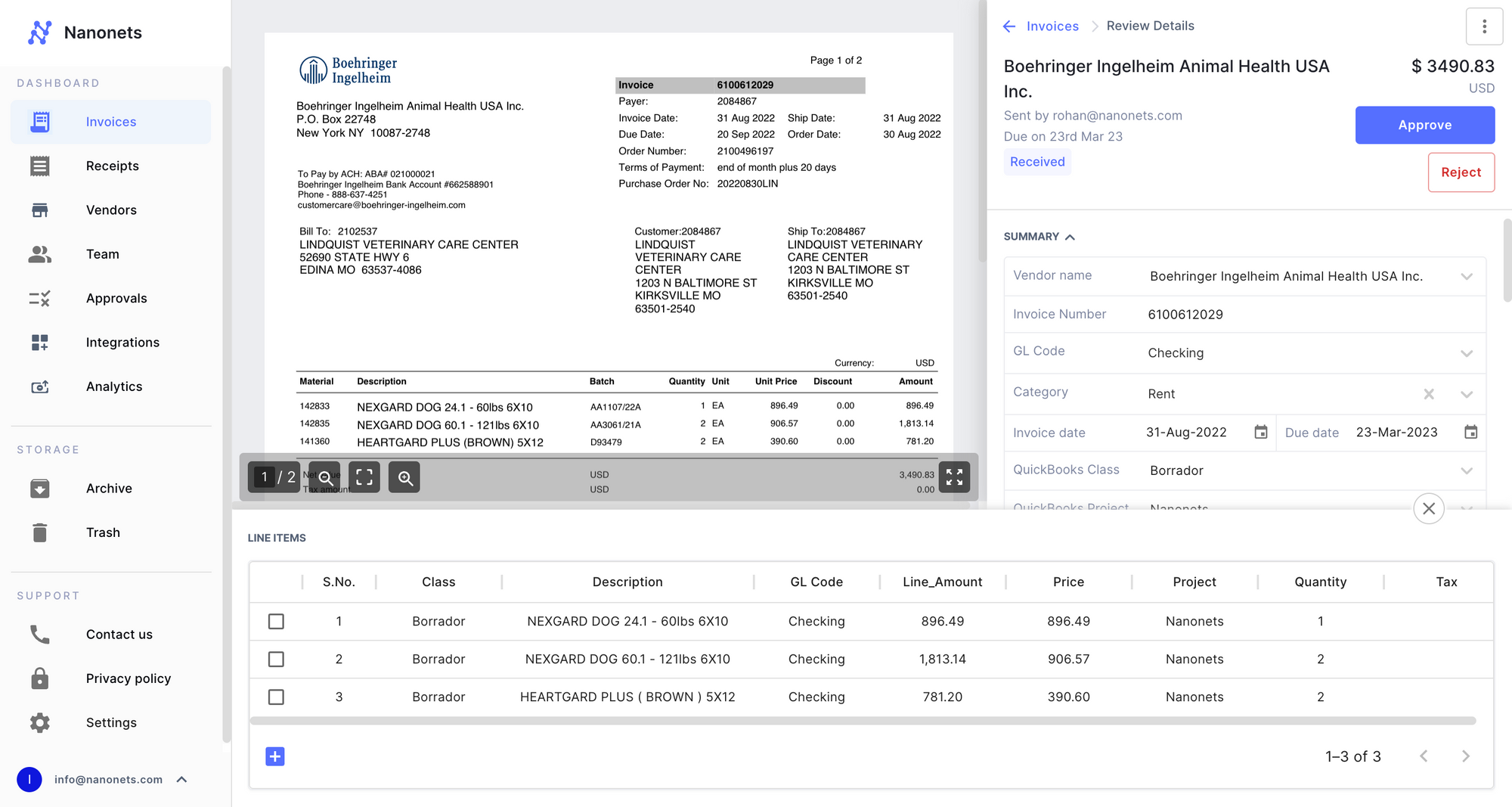Select the HEARTGARD PLUS line item checkbox
Image resolution: width=1512 pixels, height=807 pixels.
pyautogui.click(x=276, y=697)
